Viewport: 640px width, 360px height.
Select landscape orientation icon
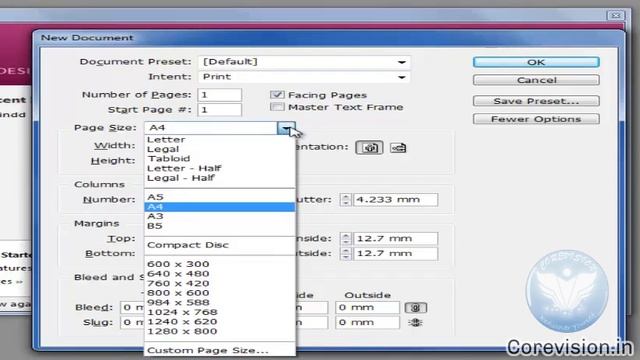(x=398, y=147)
